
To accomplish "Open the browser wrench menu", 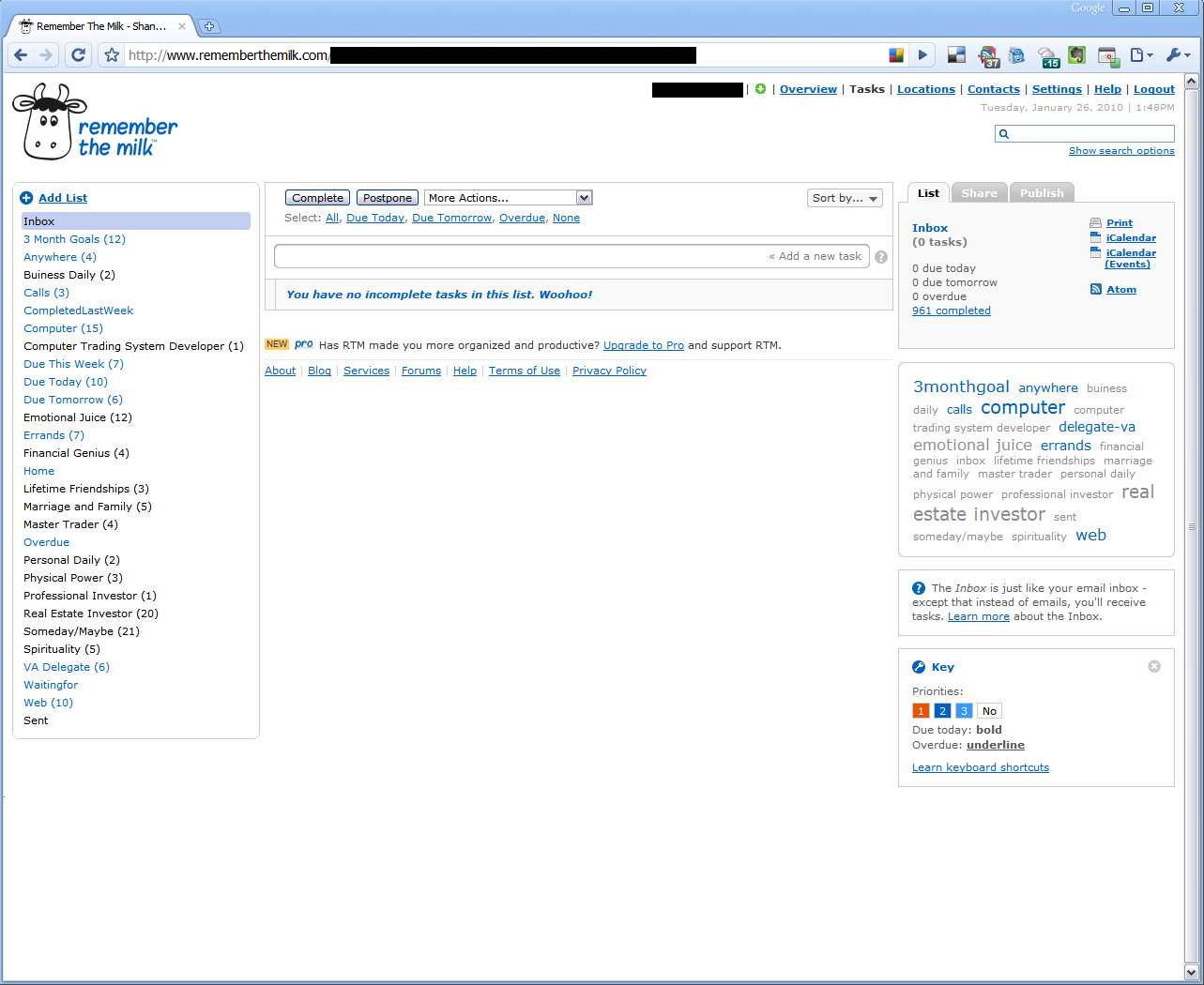I will pos(1178,55).
